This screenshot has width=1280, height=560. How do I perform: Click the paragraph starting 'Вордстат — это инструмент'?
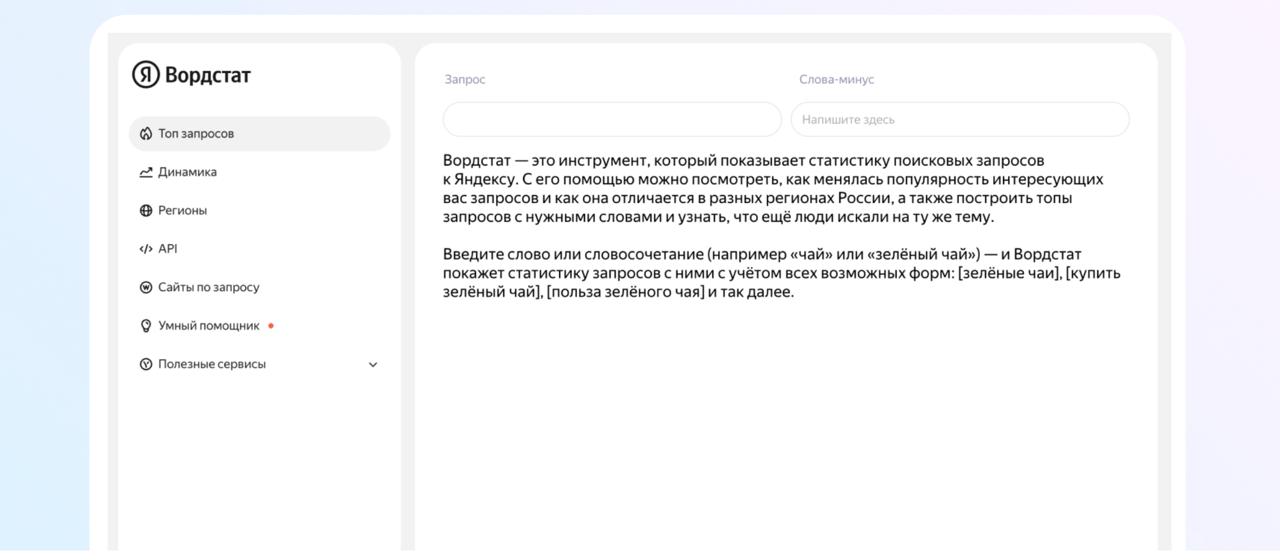click(773, 189)
